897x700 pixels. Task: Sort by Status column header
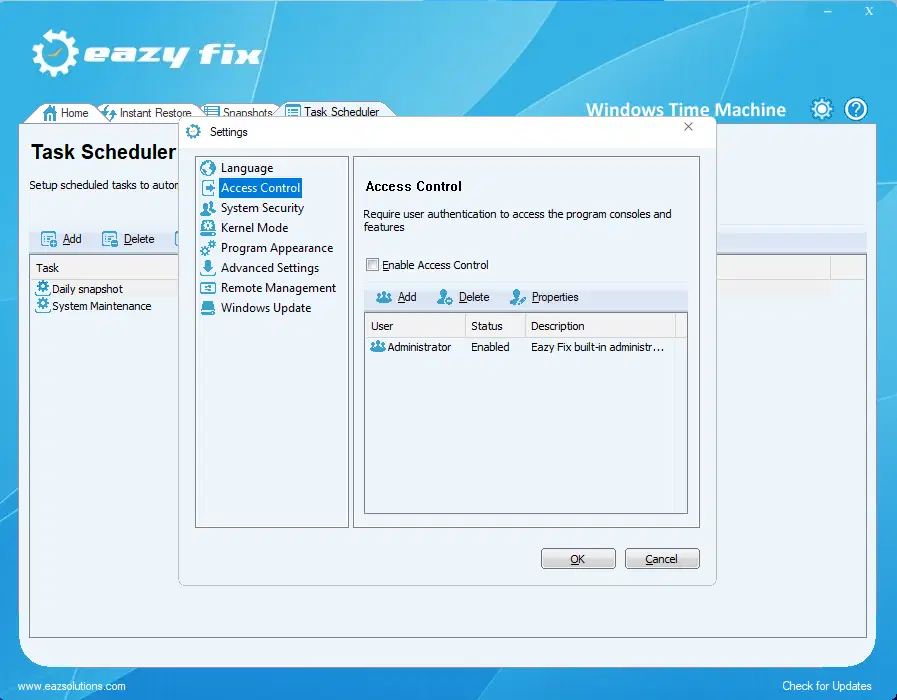[x=495, y=326]
